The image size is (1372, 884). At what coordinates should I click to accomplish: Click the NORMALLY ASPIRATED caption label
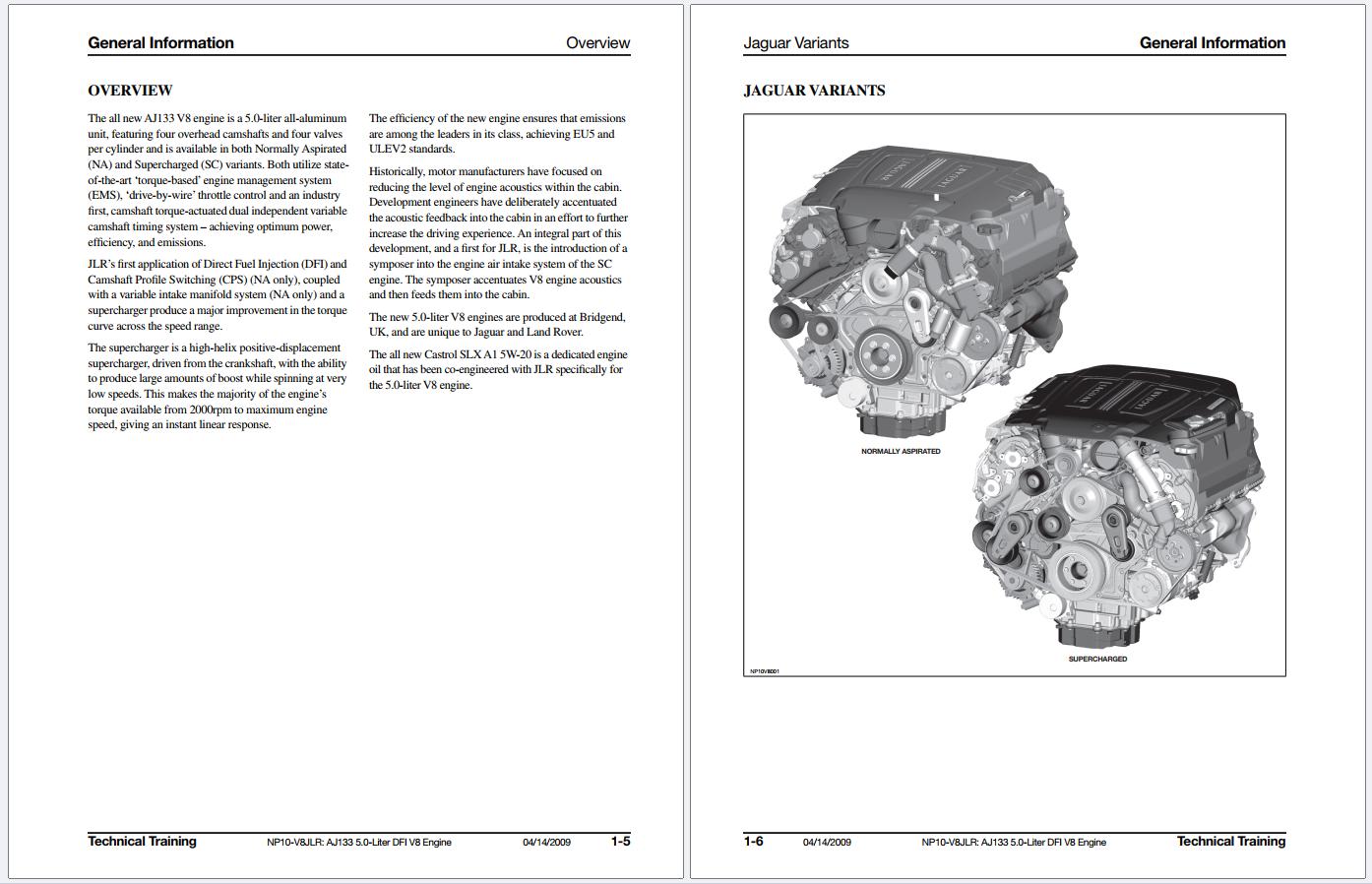click(901, 451)
